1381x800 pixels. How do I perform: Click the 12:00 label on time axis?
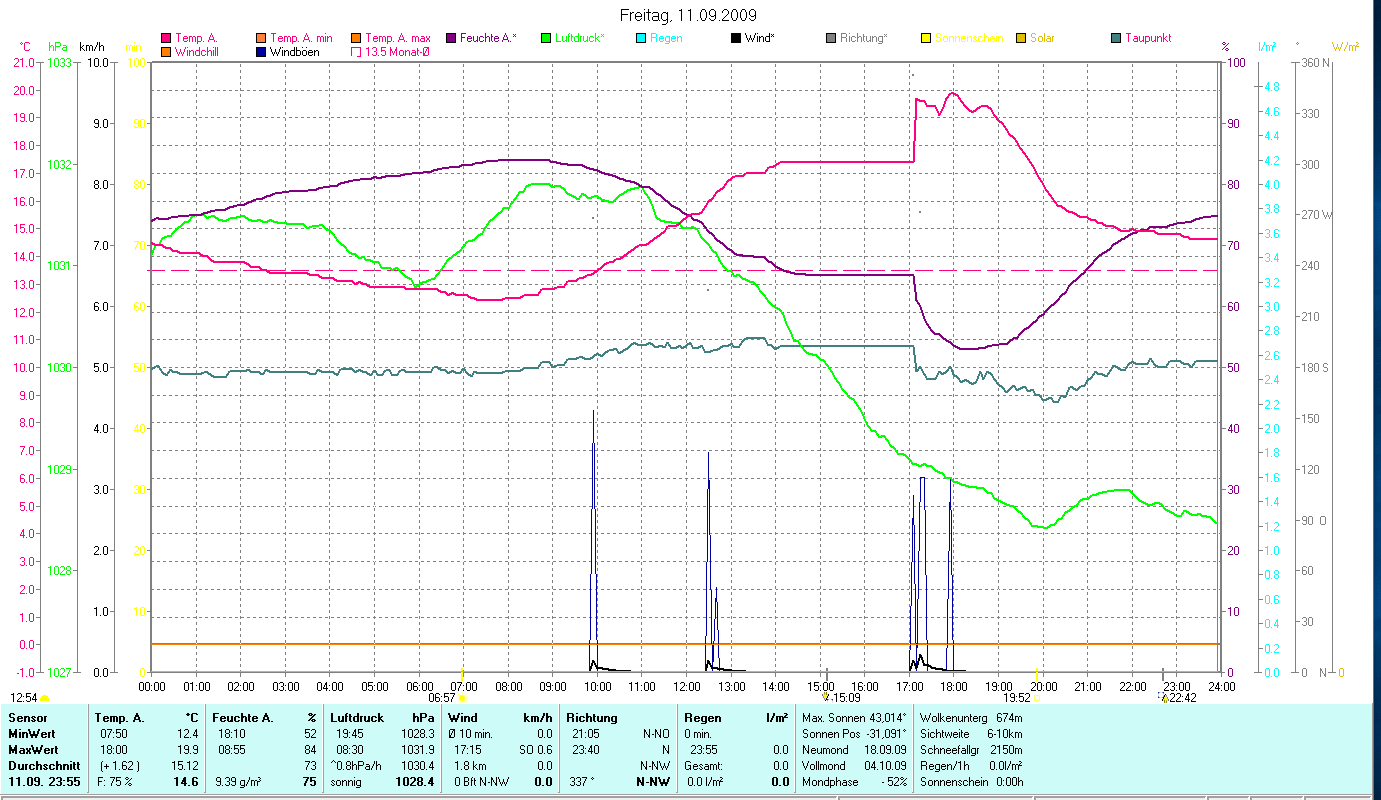(687, 687)
